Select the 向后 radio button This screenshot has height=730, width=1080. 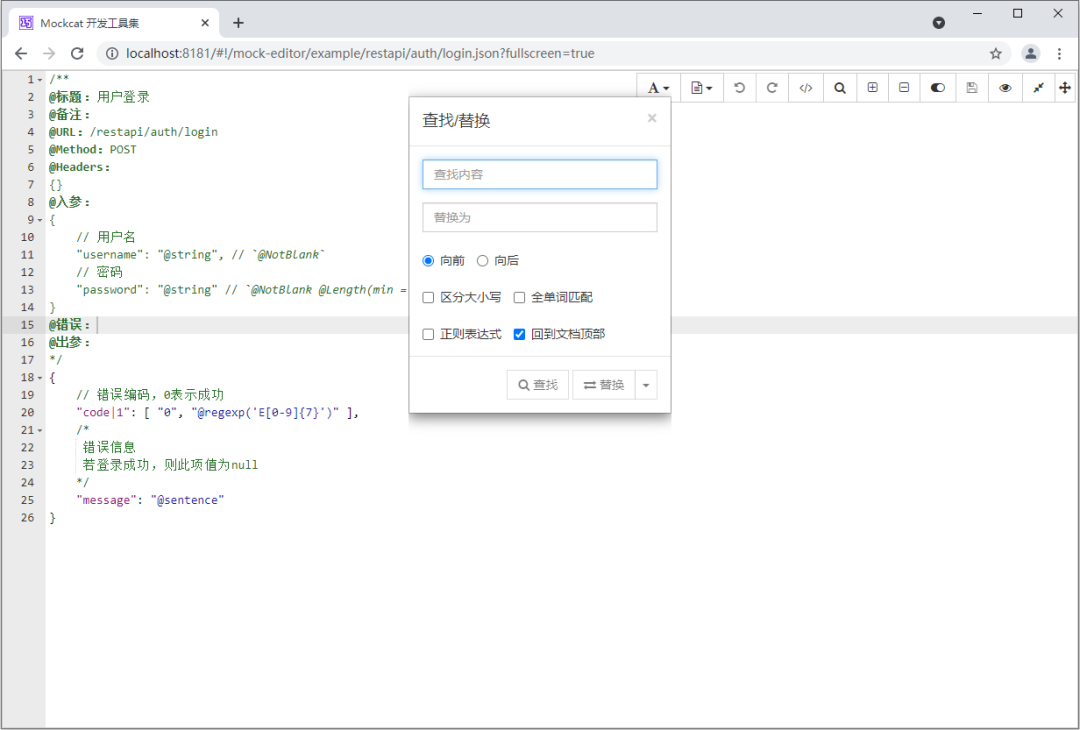(483, 261)
